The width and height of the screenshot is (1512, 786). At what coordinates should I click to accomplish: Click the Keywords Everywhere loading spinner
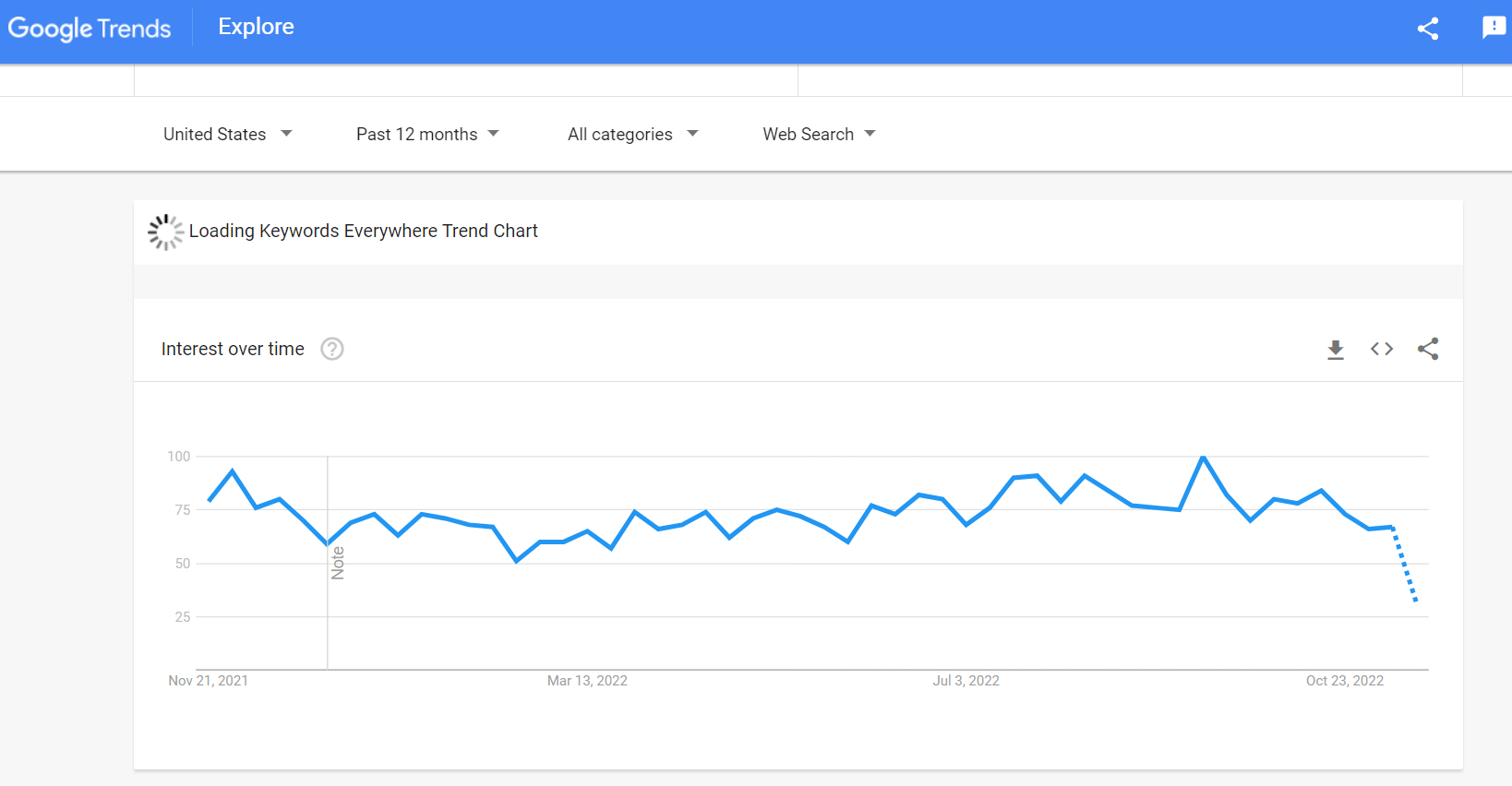click(x=165, y=231)
